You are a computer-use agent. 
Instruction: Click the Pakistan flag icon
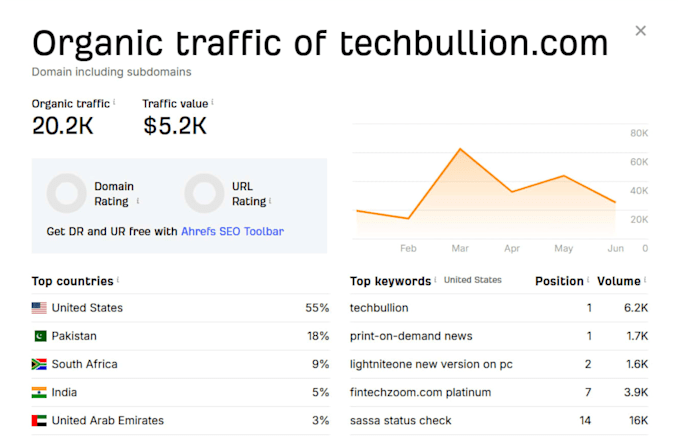39,336
